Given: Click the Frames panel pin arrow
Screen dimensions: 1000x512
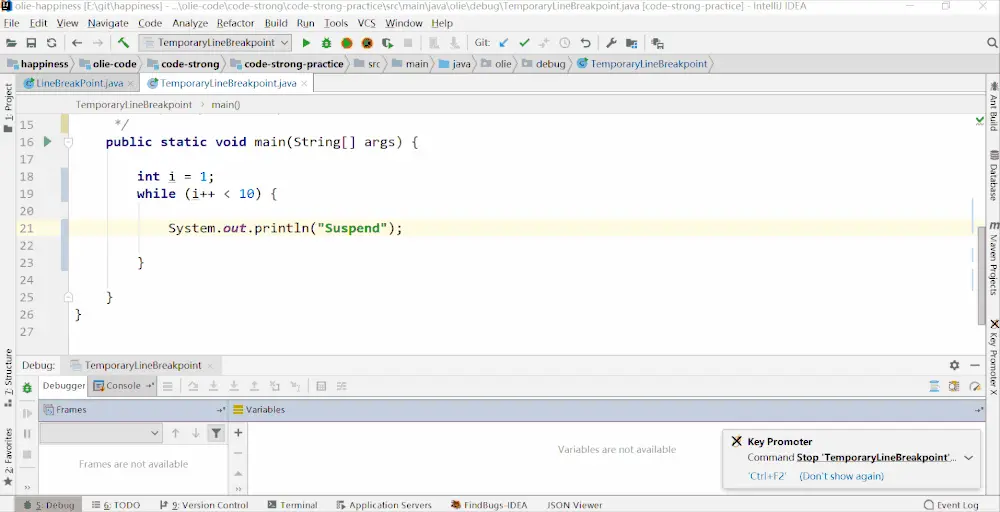Looking at the screenshot, I should 221,410.
